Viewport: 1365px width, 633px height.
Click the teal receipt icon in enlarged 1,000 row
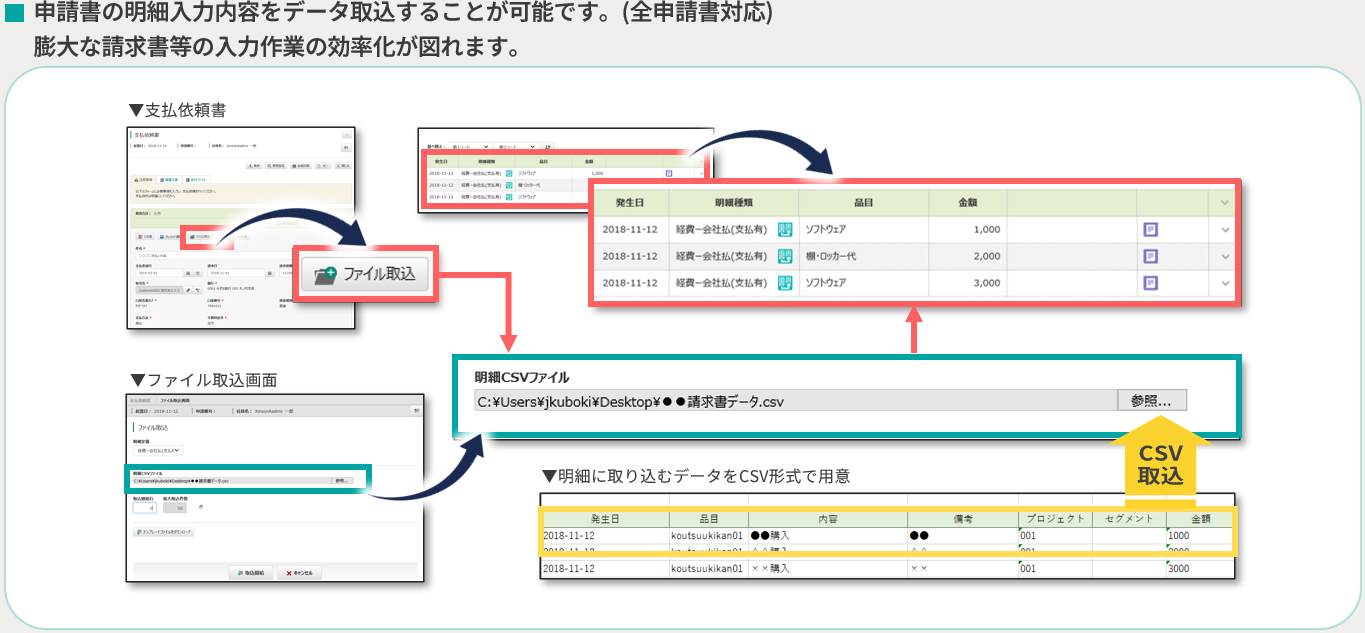click(786, 230)
